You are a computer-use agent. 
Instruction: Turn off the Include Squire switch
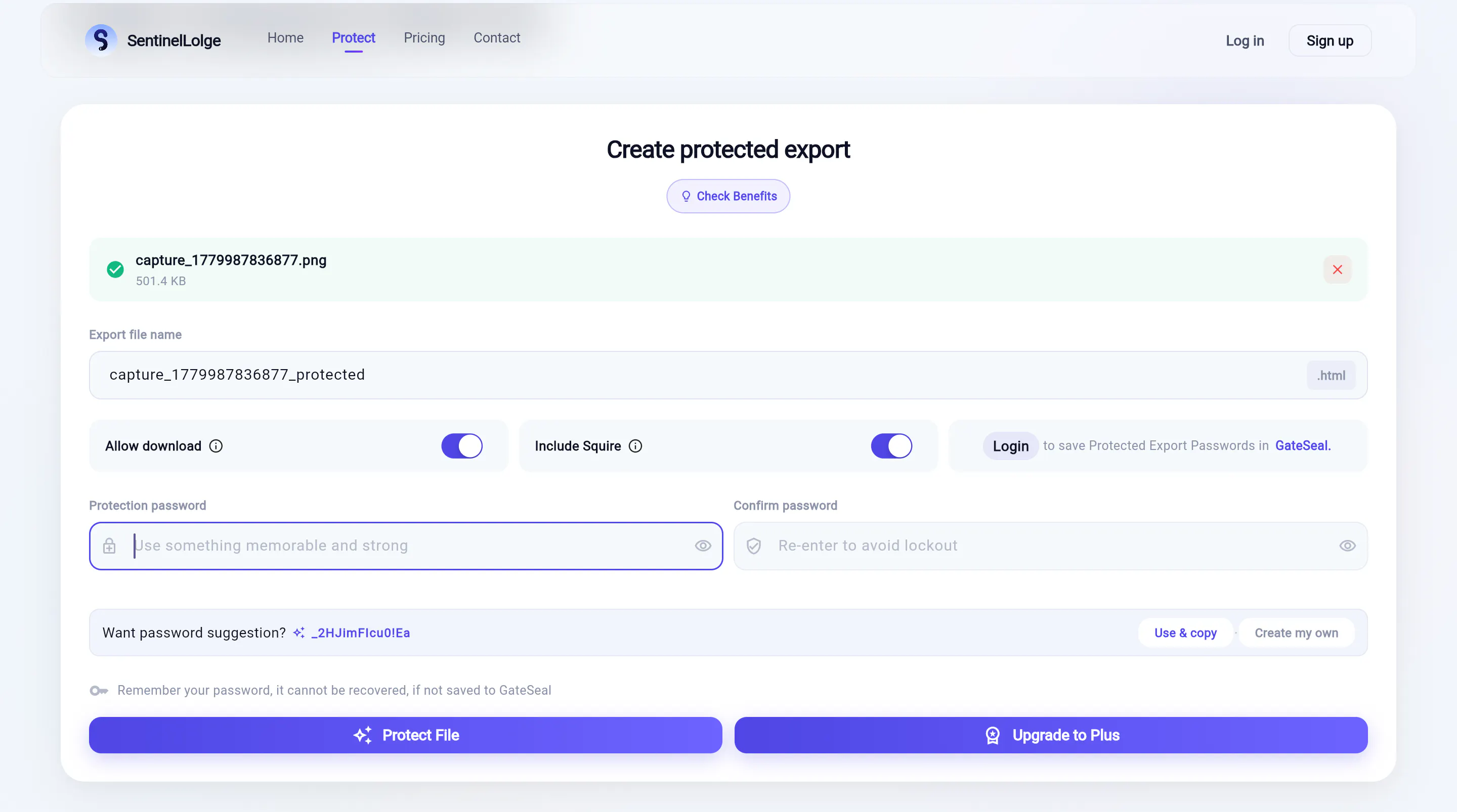(891, 446)
